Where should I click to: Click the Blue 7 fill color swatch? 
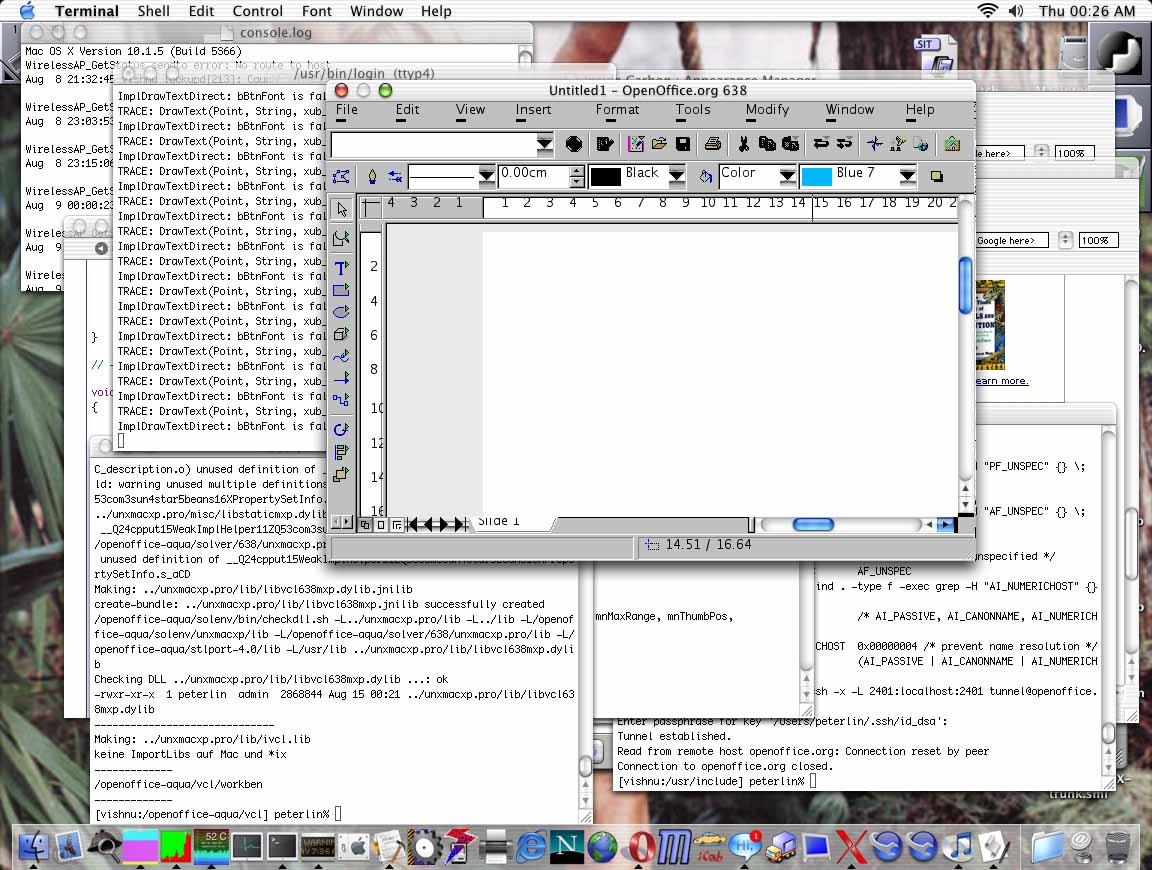click(x=816, y=176)
